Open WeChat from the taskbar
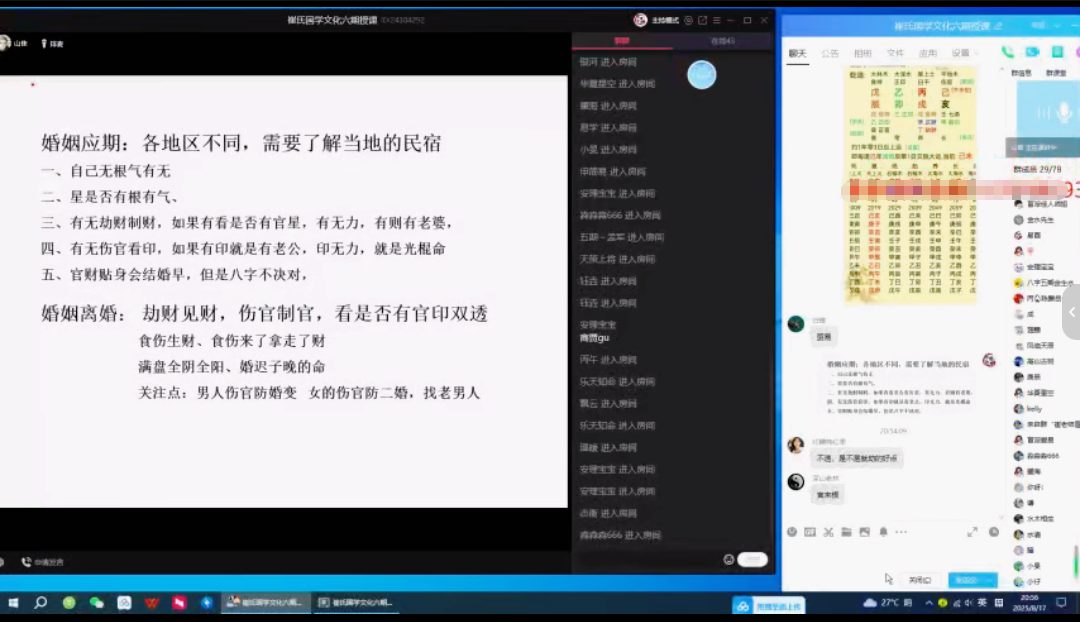 97,603
